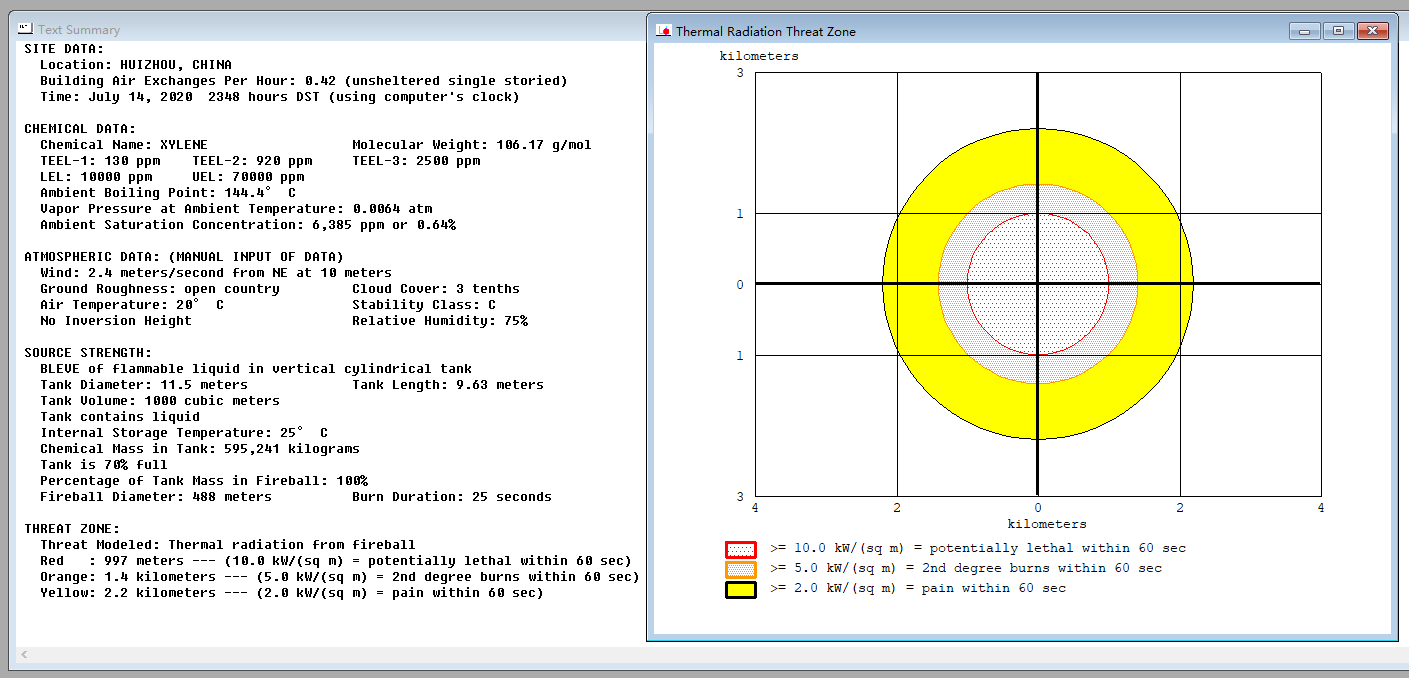The height and width of the screenshot is (678, 1409).
Task: Click 'Tank contains liquid' line
Action: tap(120, 416)
